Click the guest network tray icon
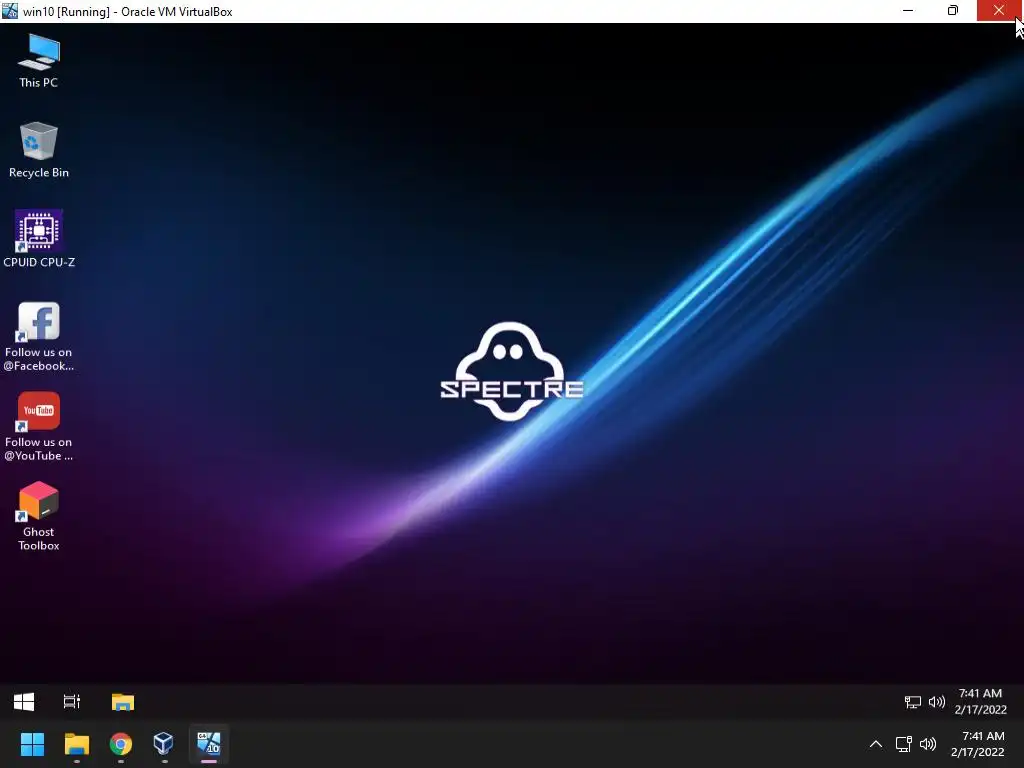 (912, 702)
